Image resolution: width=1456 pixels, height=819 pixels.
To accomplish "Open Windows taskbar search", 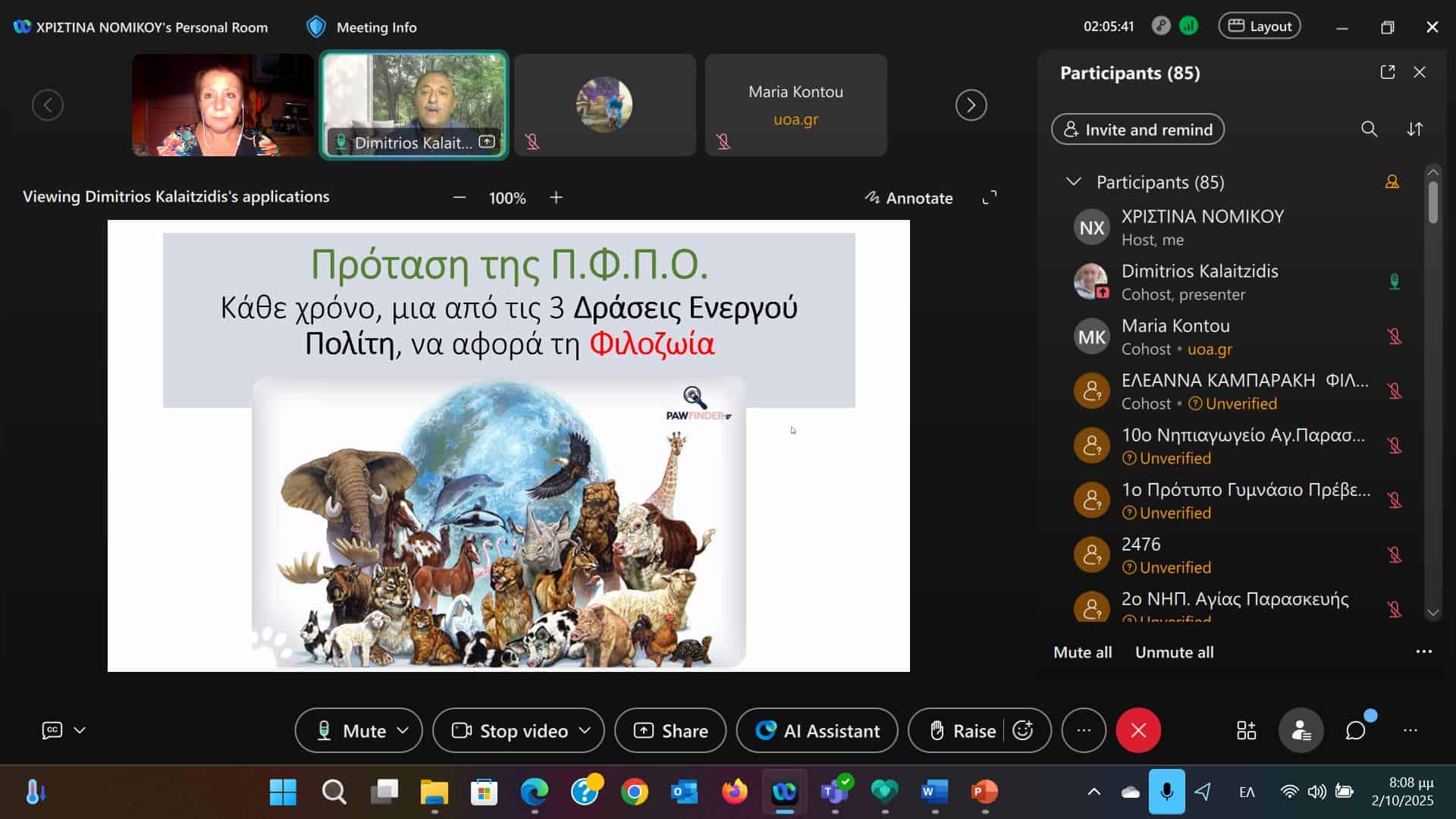I will (334, 792).
